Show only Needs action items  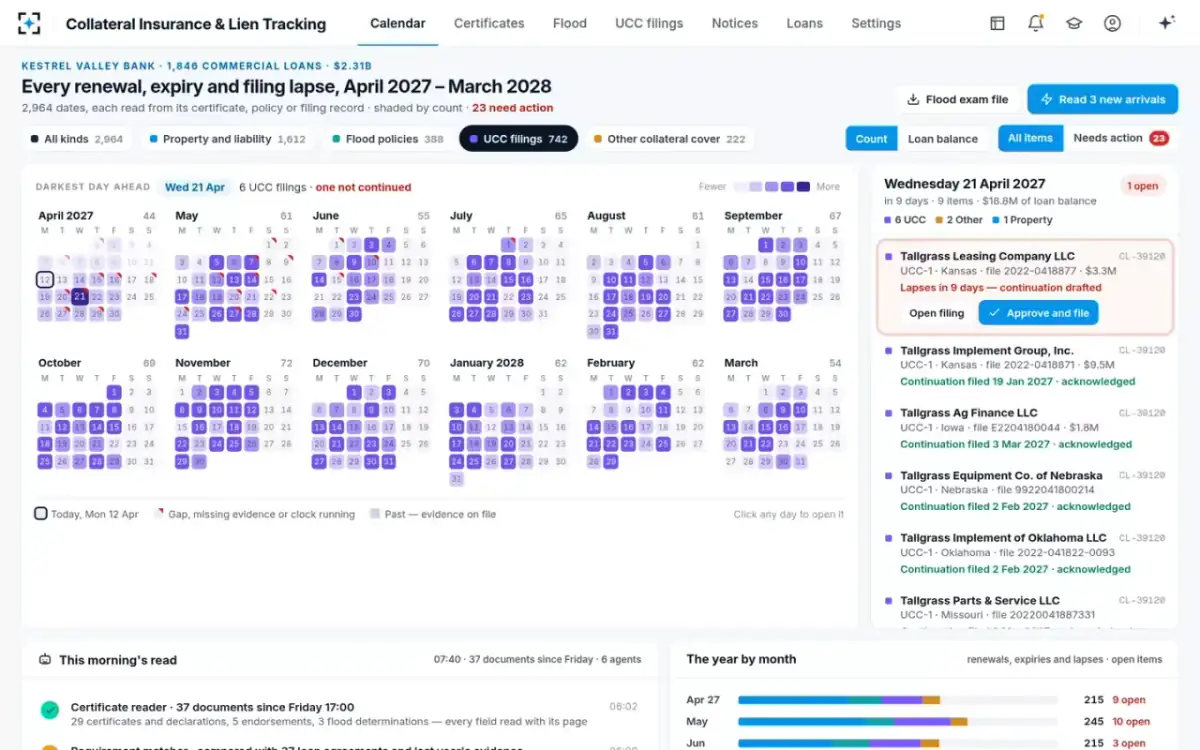pyautogui.click(x=1120, y=138)
